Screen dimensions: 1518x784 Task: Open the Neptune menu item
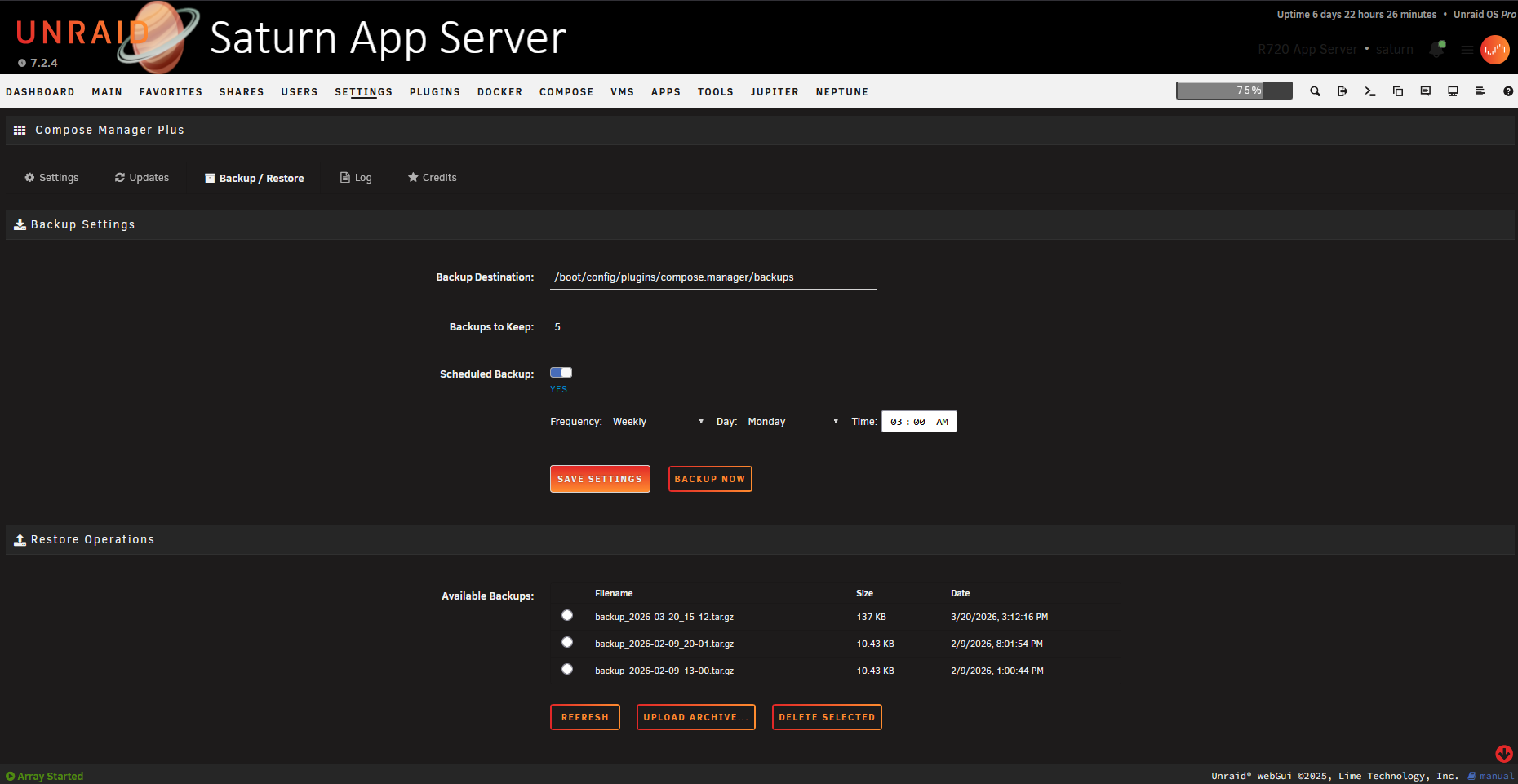pyautogui.click(x=842, y=92)
